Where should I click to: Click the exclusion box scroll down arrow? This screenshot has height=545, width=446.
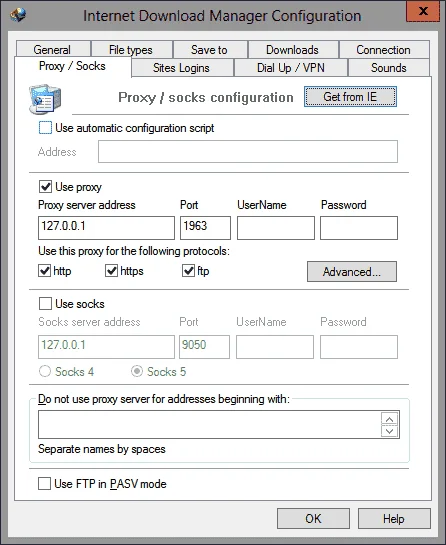(389, 431)
